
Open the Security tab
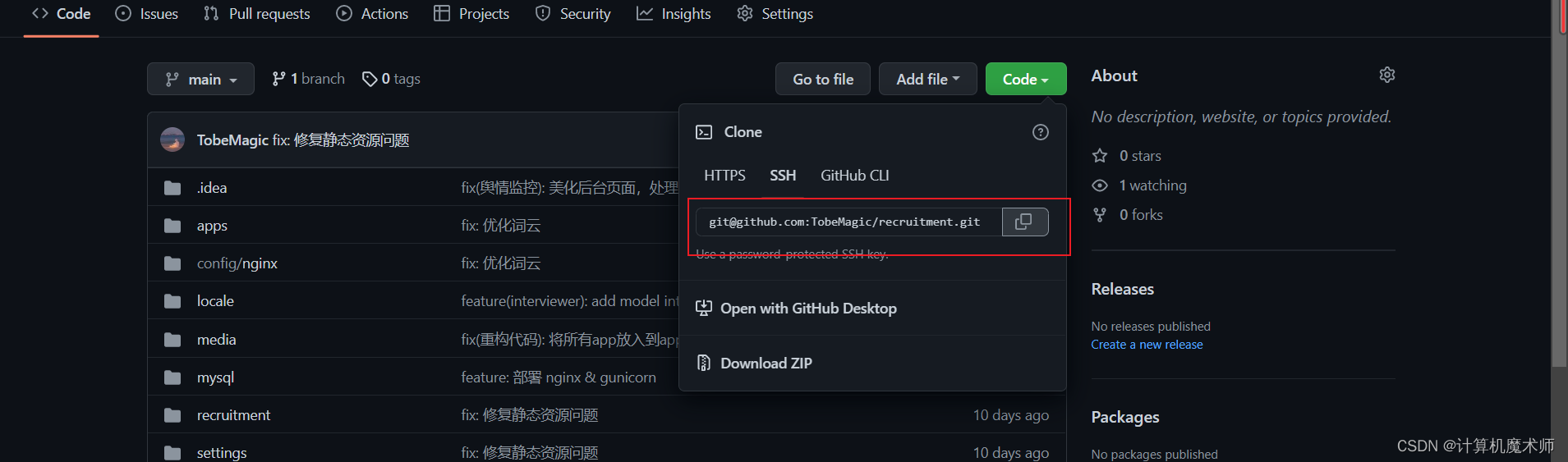tap(573, 14)
